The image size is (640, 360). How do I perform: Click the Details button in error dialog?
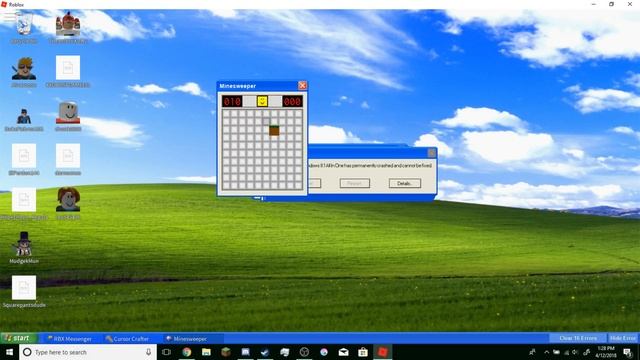[x=404, y=183]
